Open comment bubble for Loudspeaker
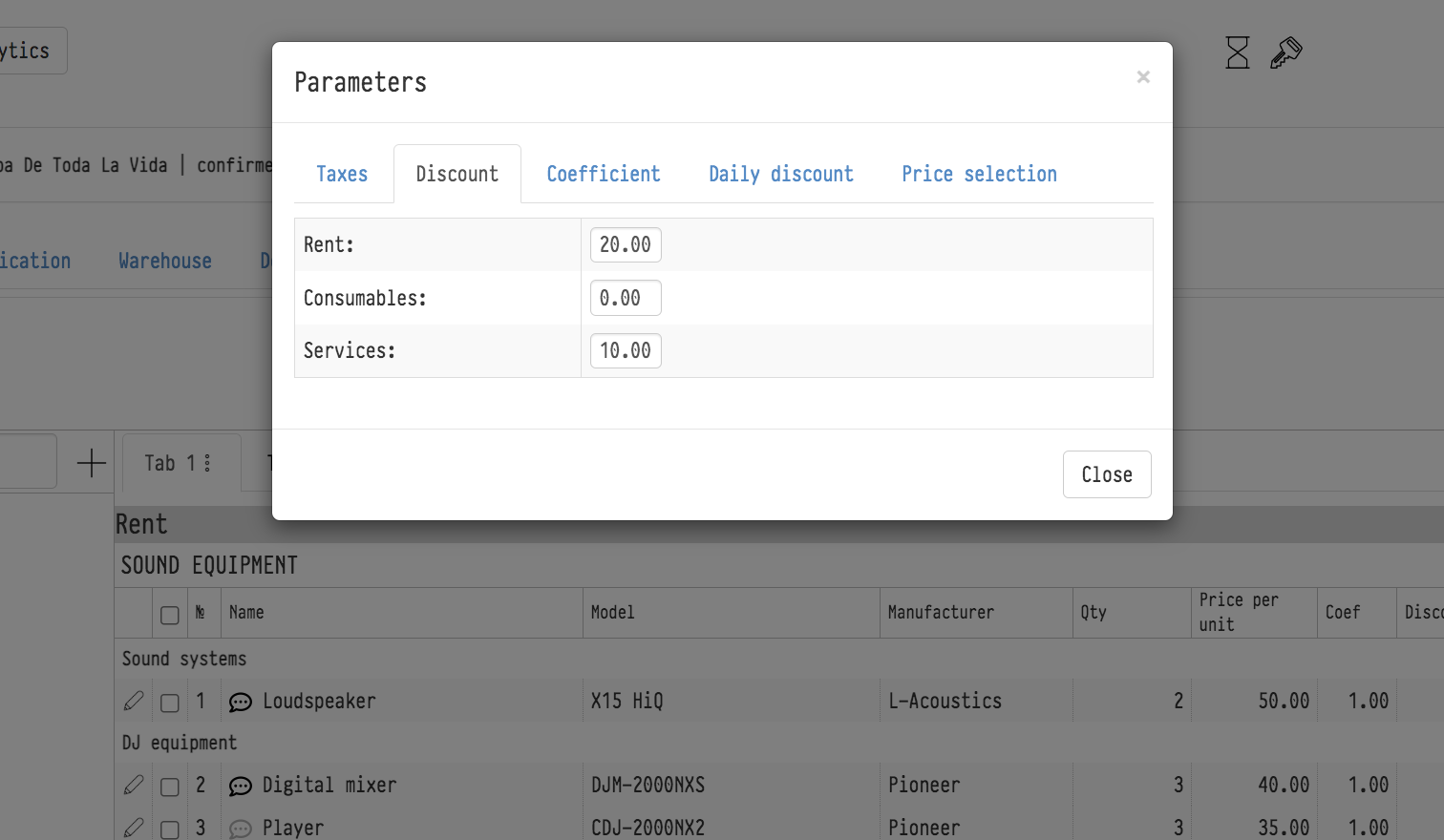1444x840 pixels. (x=241, y=703)
